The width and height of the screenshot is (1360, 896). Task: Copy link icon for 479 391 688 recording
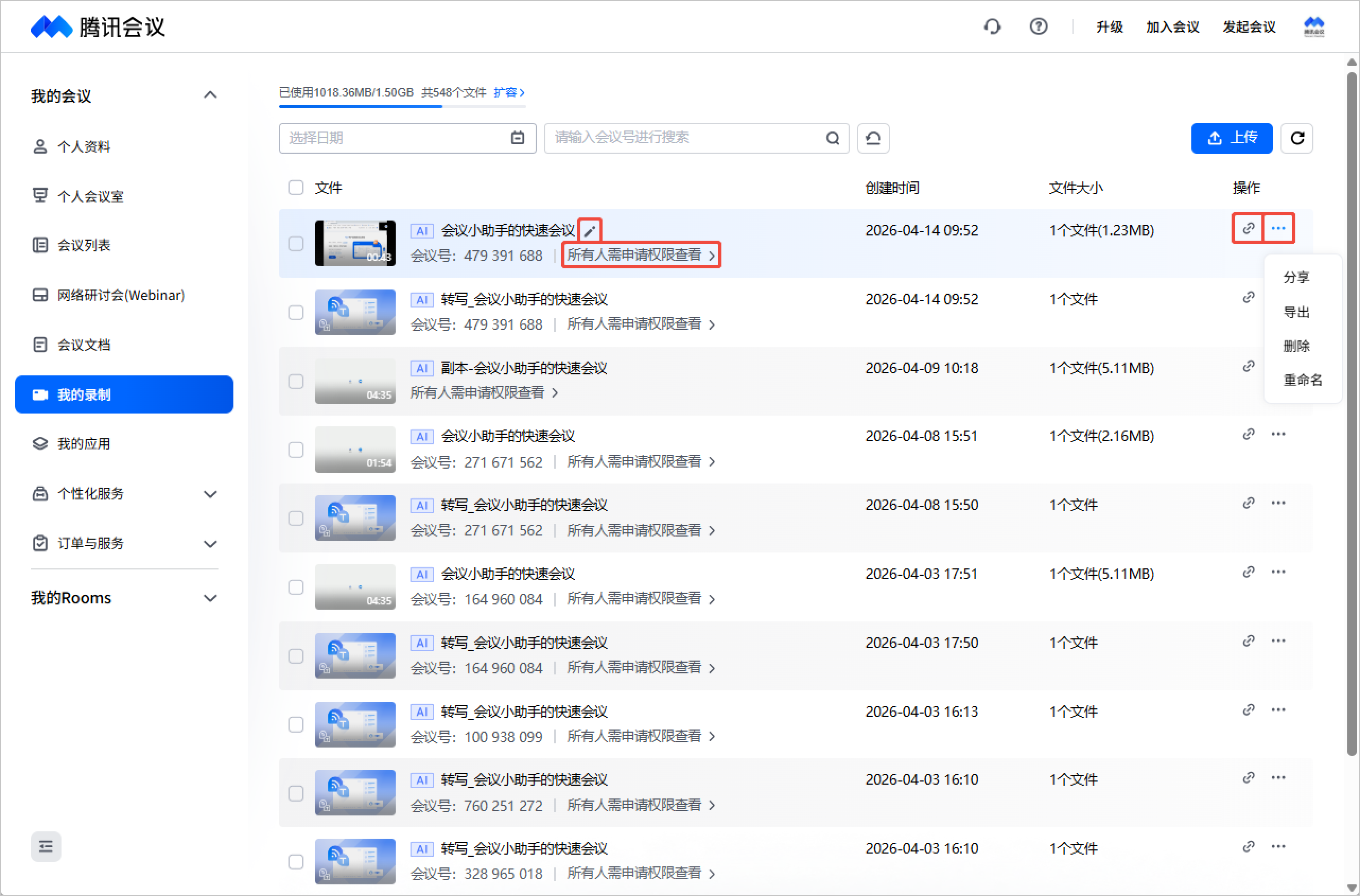coord(1248,229)
